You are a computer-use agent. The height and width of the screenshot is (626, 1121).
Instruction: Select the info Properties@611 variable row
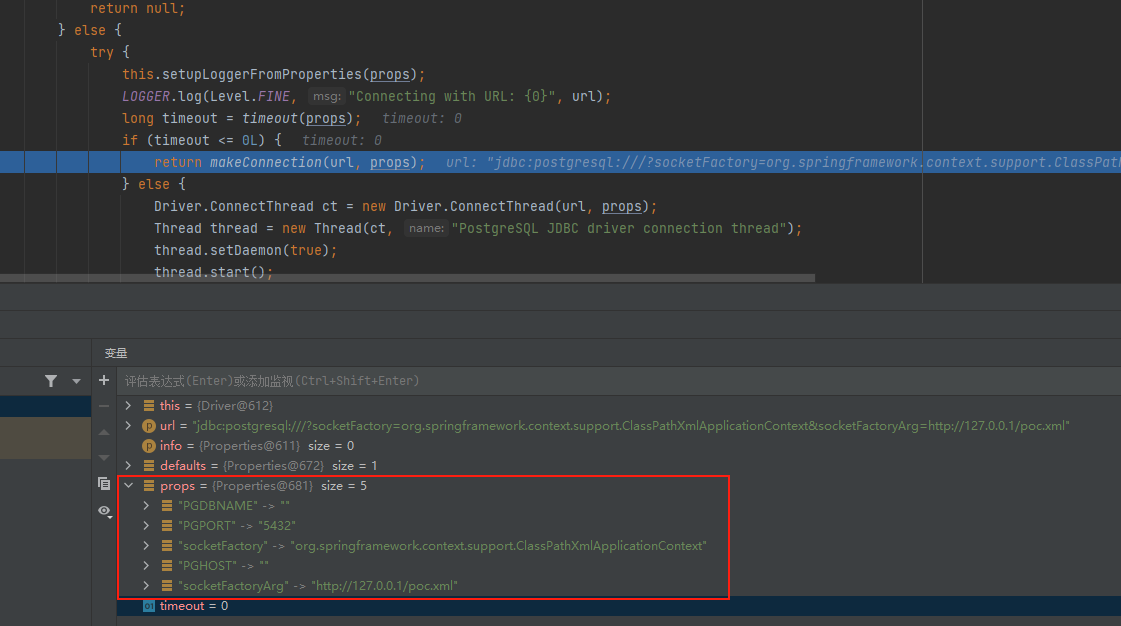click(x=619, y=445)
